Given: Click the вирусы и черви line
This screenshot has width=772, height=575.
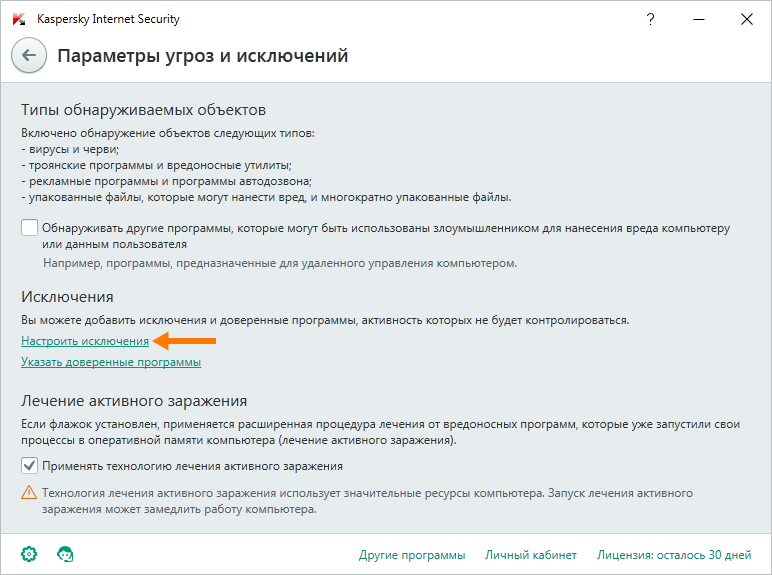Looking at the screenshot, I should [70, 149].
